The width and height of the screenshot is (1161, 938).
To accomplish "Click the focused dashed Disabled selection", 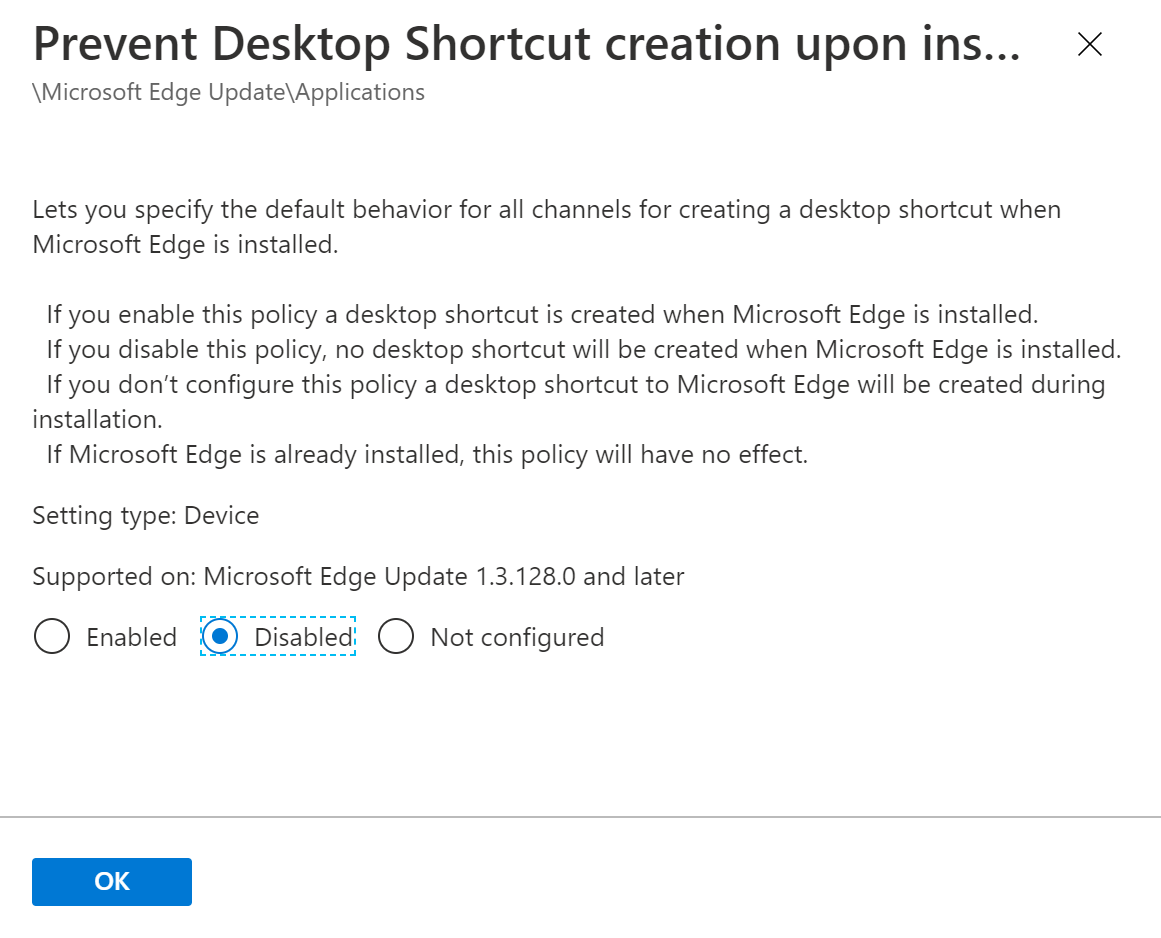I will pos(277,637).
